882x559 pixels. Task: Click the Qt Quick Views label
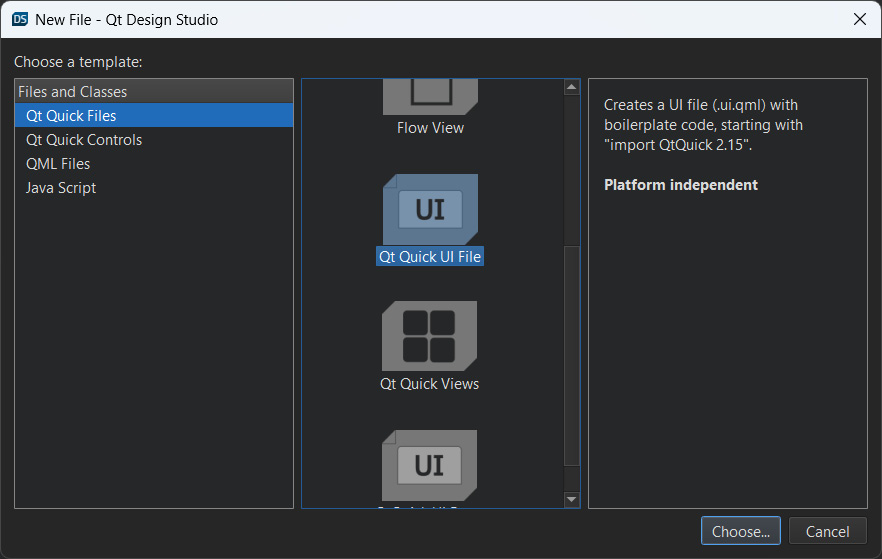point(429,384)
